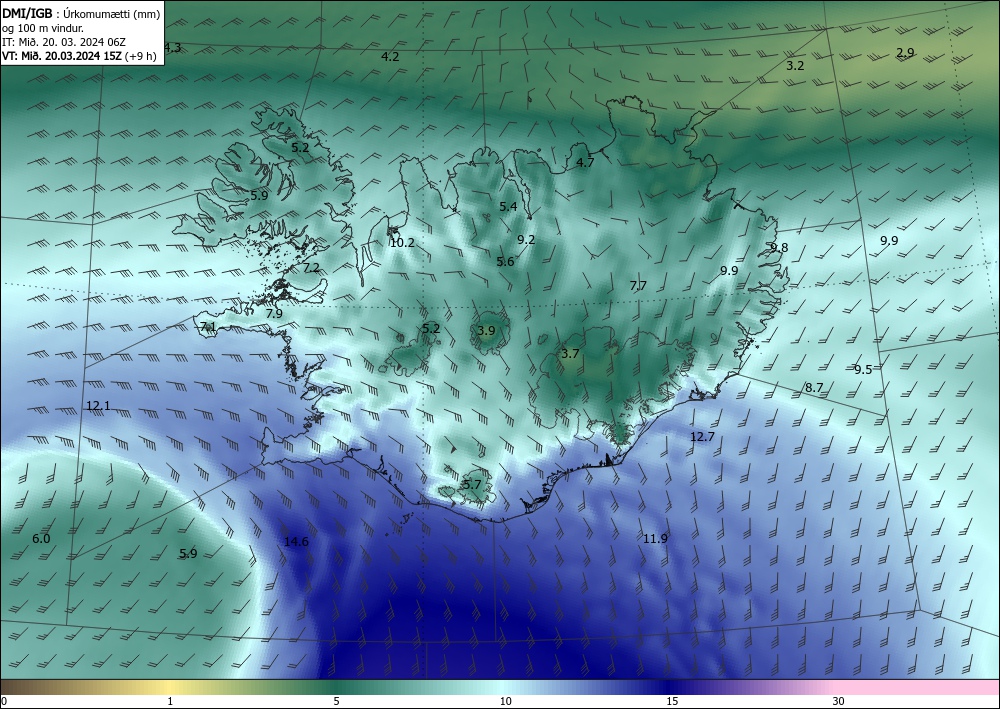Click the 5.4 value in north Iceland

[508, 207]
